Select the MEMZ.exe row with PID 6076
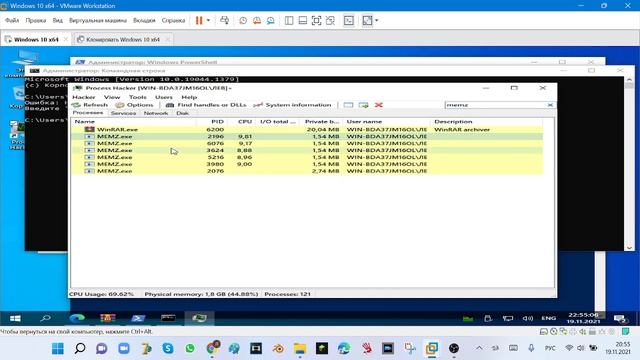This screenshot has height=360, width=640. tap(307, 143)
